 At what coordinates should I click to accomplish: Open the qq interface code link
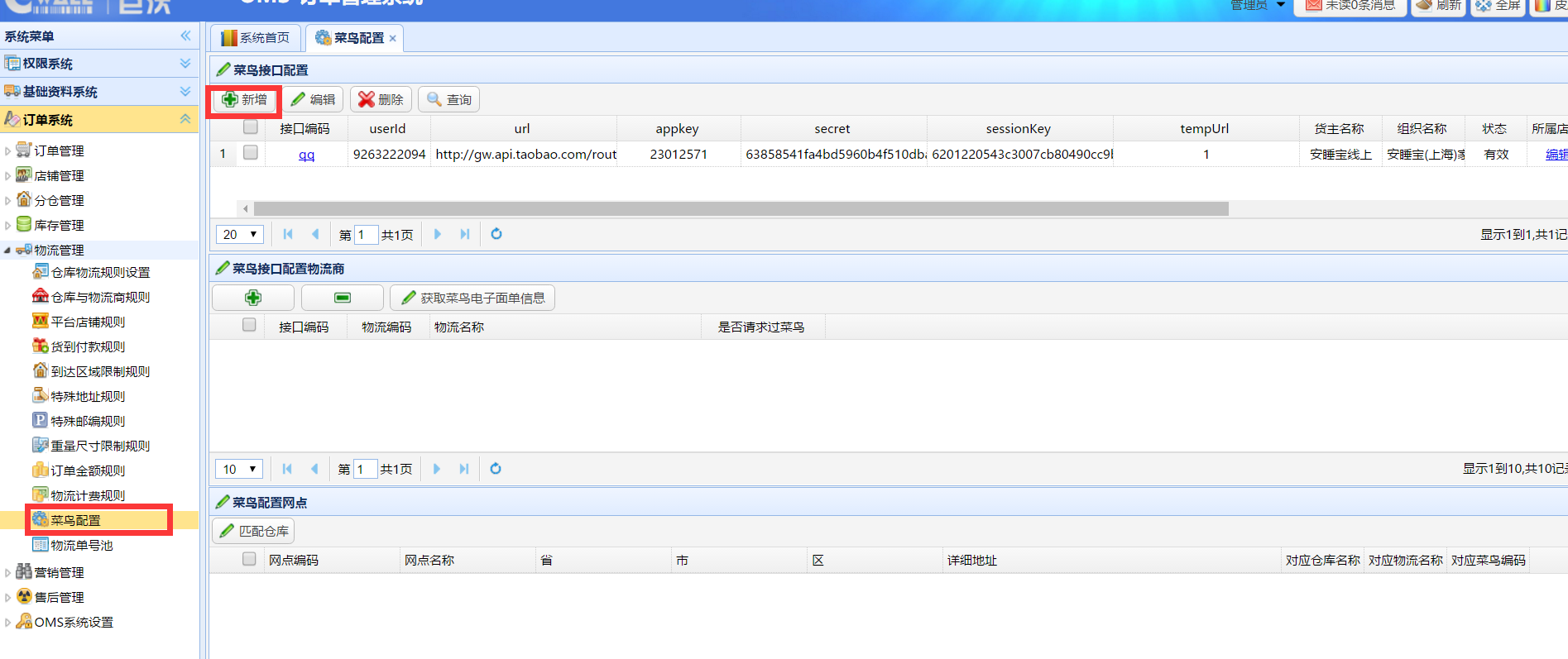pyautogui.click(x=306, y=155)
